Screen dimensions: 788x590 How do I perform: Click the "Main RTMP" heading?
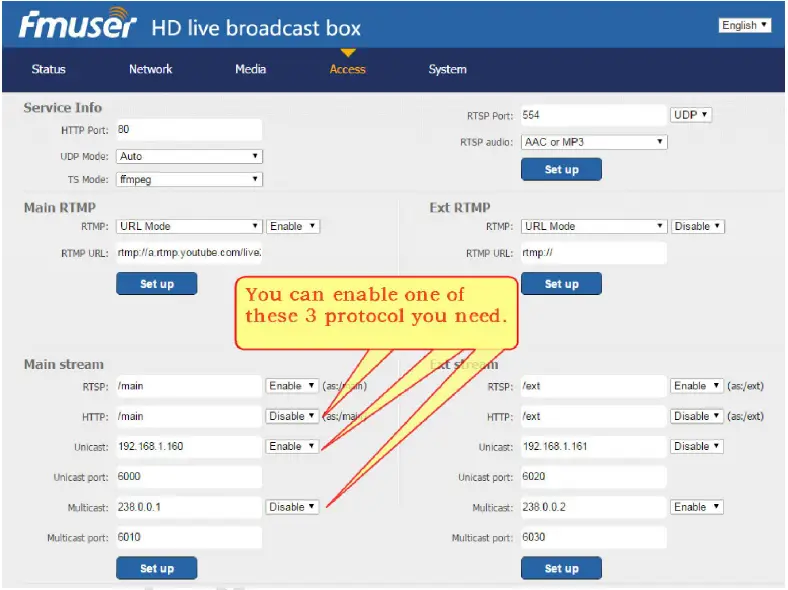(x=60, y=208)
